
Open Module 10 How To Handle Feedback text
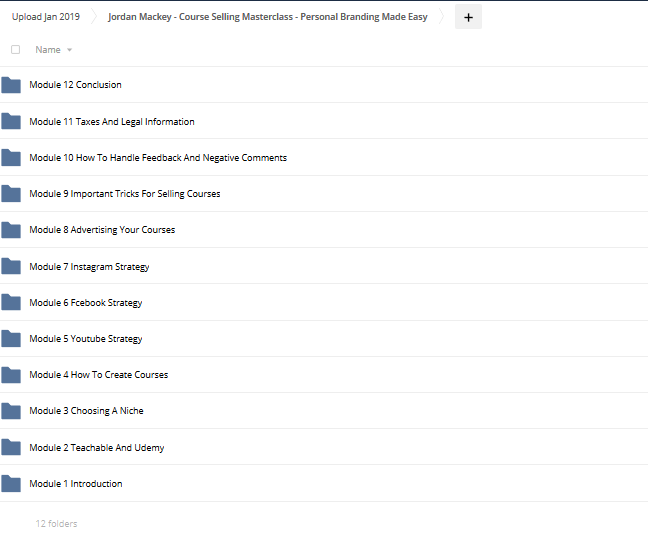point(158,158)
